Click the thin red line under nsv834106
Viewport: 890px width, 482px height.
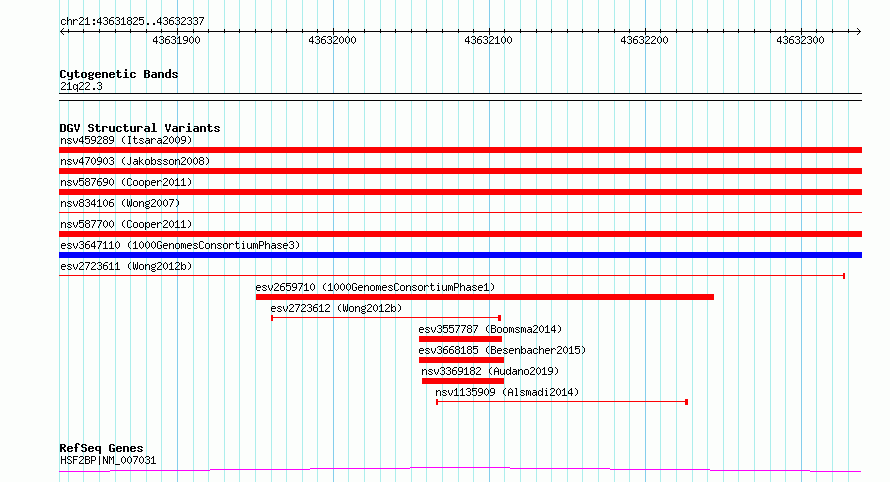(x=460, y=213)
